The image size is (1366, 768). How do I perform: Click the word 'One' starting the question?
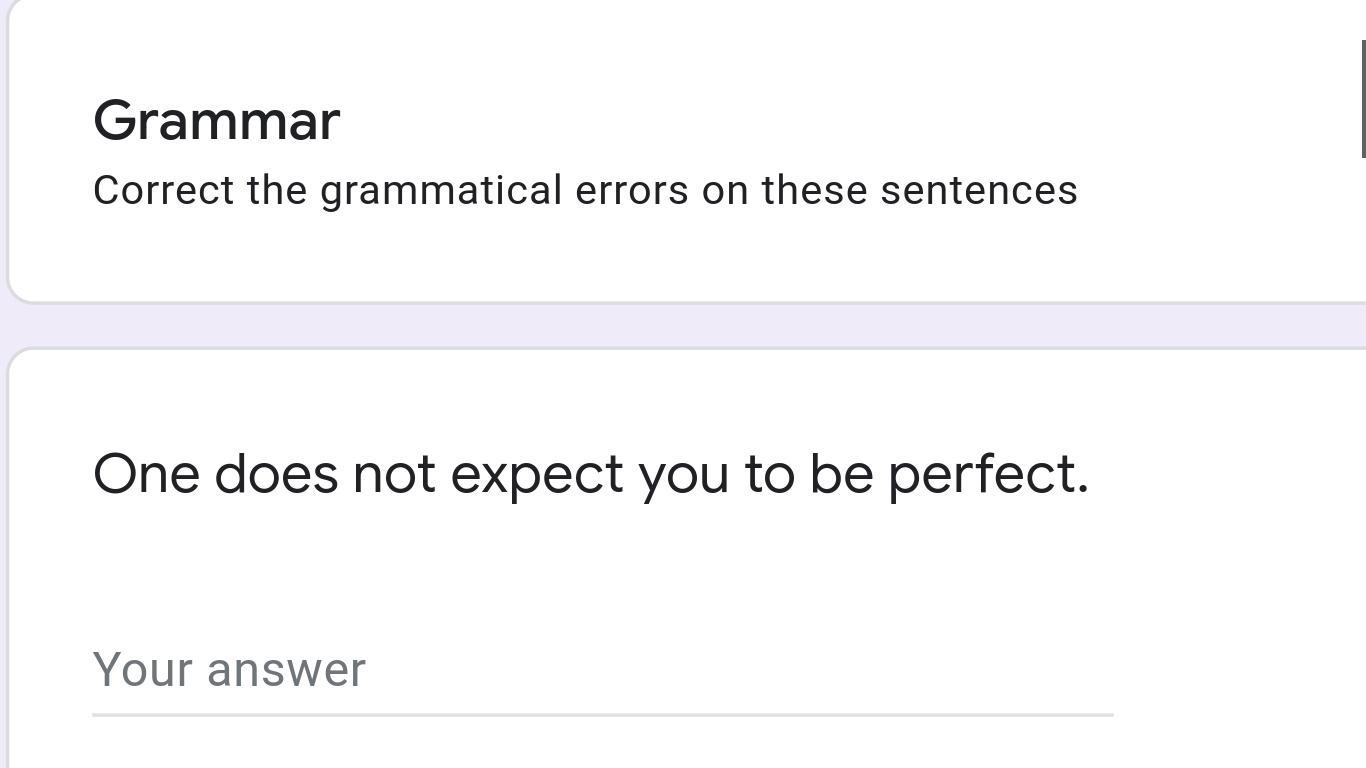click(146, 474)
